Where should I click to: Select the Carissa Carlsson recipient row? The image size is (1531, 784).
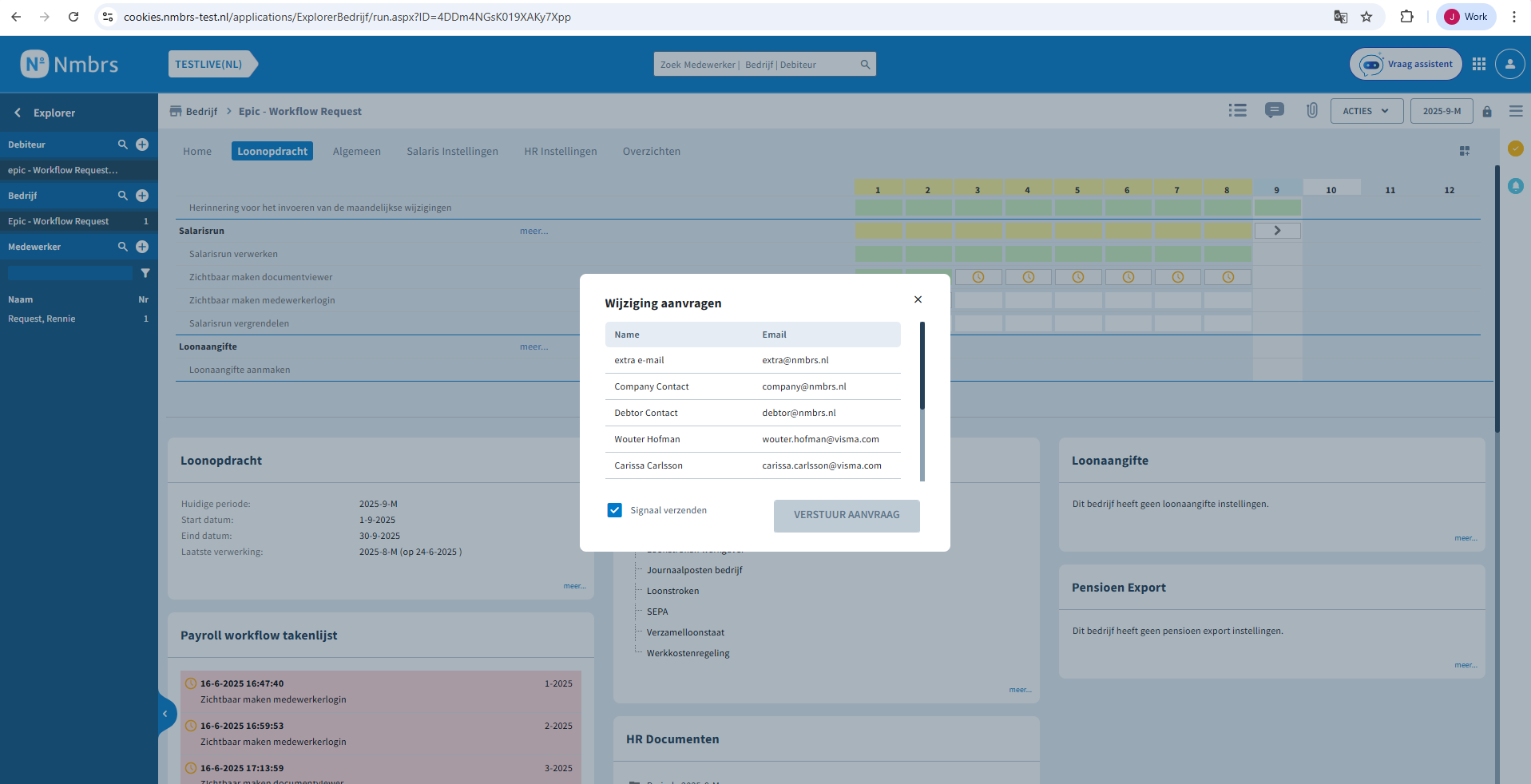[x=752, y=465]
